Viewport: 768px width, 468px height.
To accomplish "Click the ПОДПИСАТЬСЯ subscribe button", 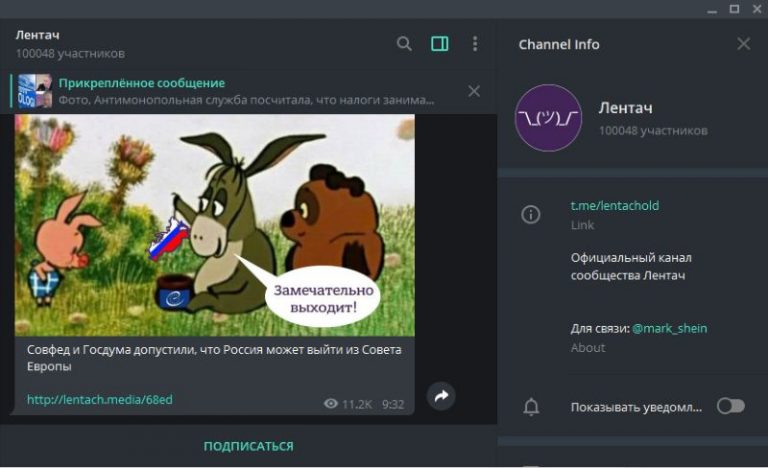I will click(249, 446).
